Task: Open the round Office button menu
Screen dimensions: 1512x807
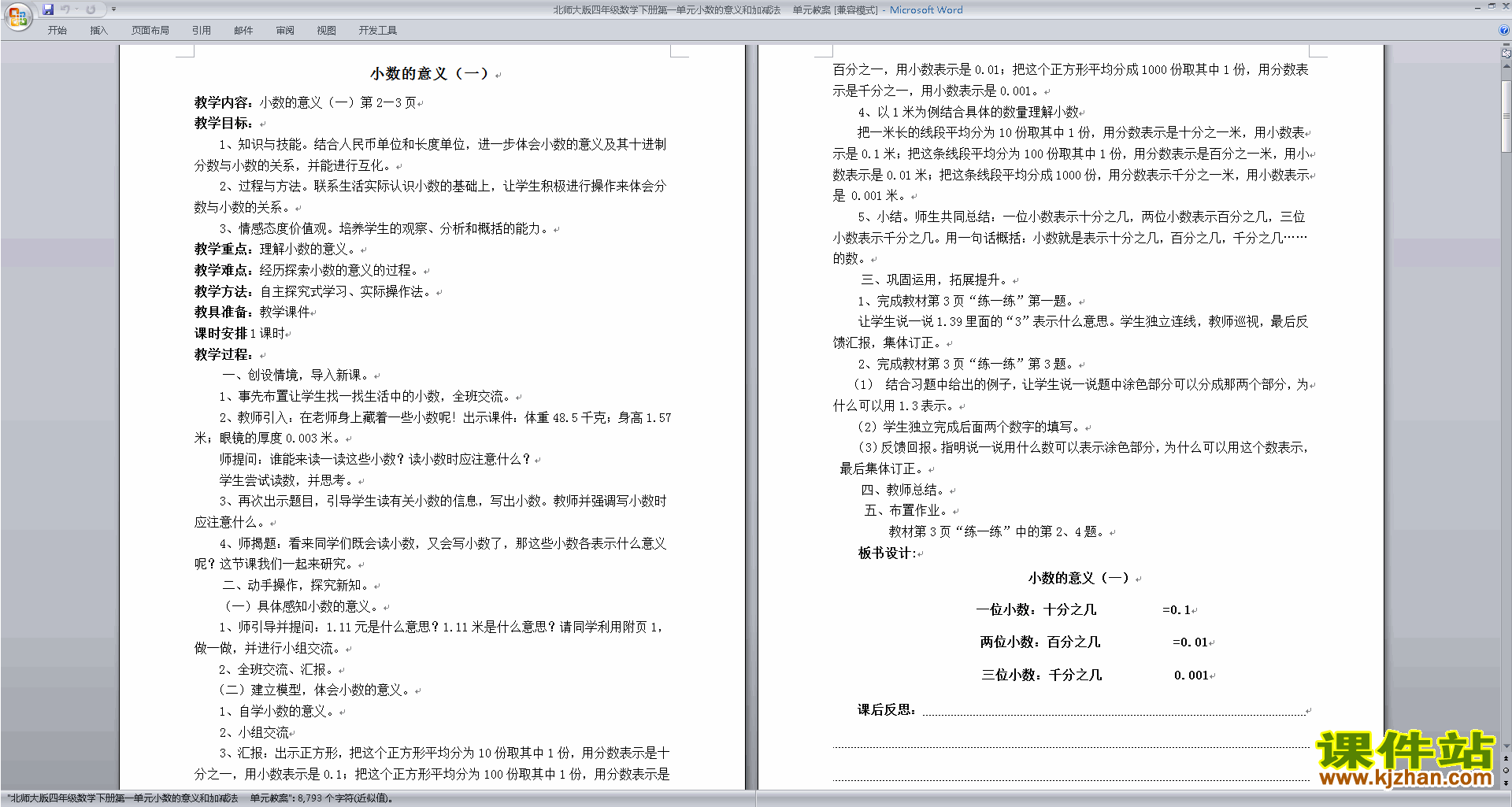Action: pyautogui.click(x=17, y=17)
